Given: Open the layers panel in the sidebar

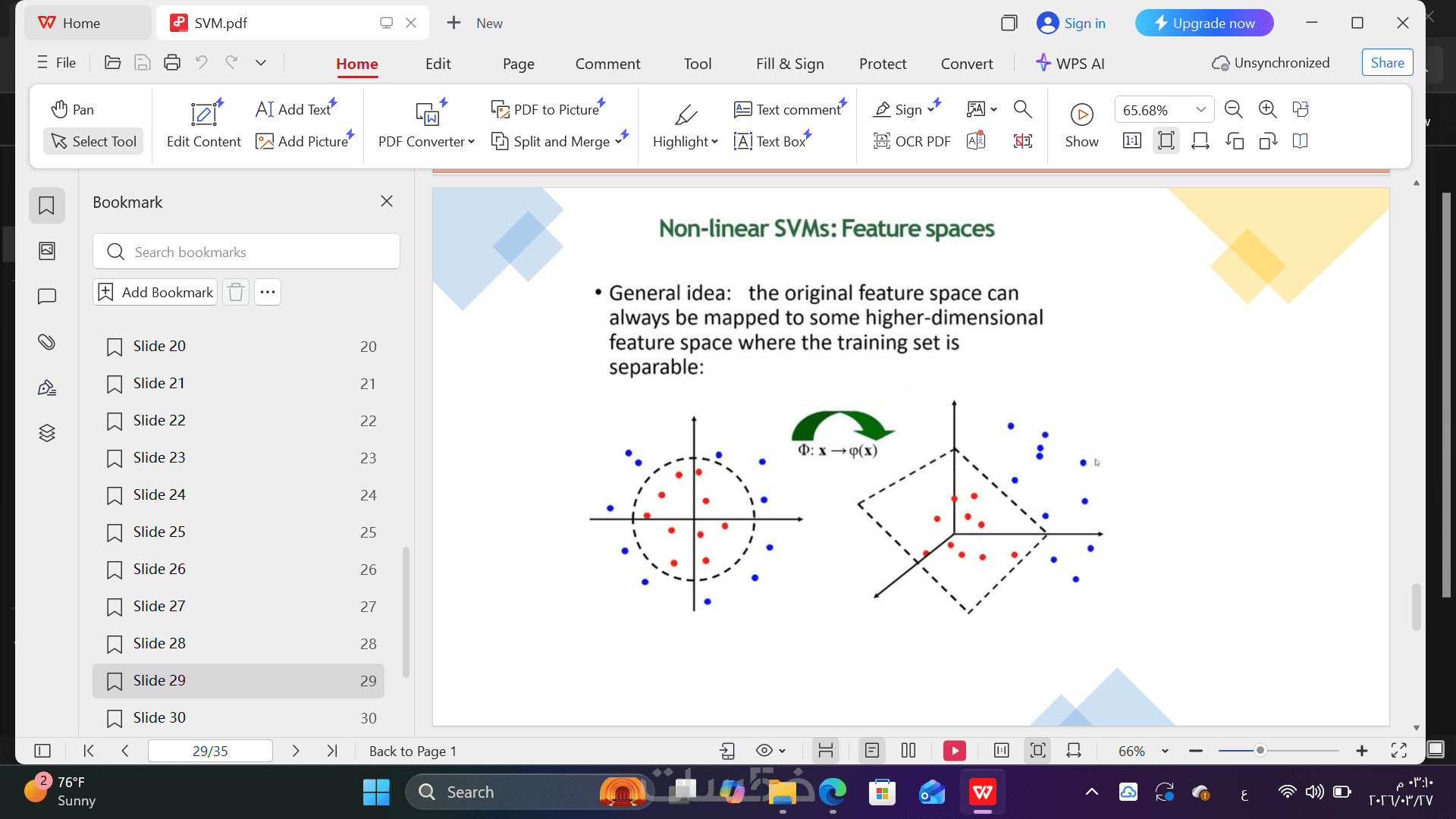Looking at the screenshot, I should click(47, 433).
